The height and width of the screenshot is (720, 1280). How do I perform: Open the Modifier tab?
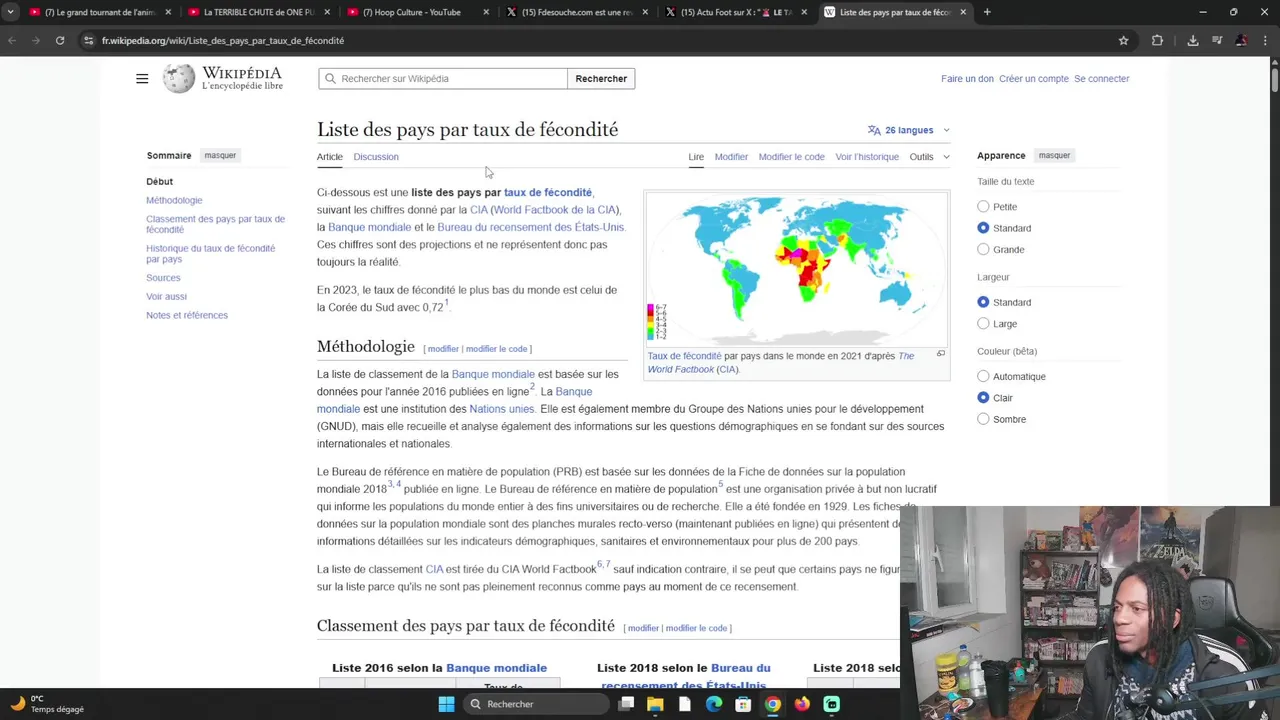click(x=731, y=156)
